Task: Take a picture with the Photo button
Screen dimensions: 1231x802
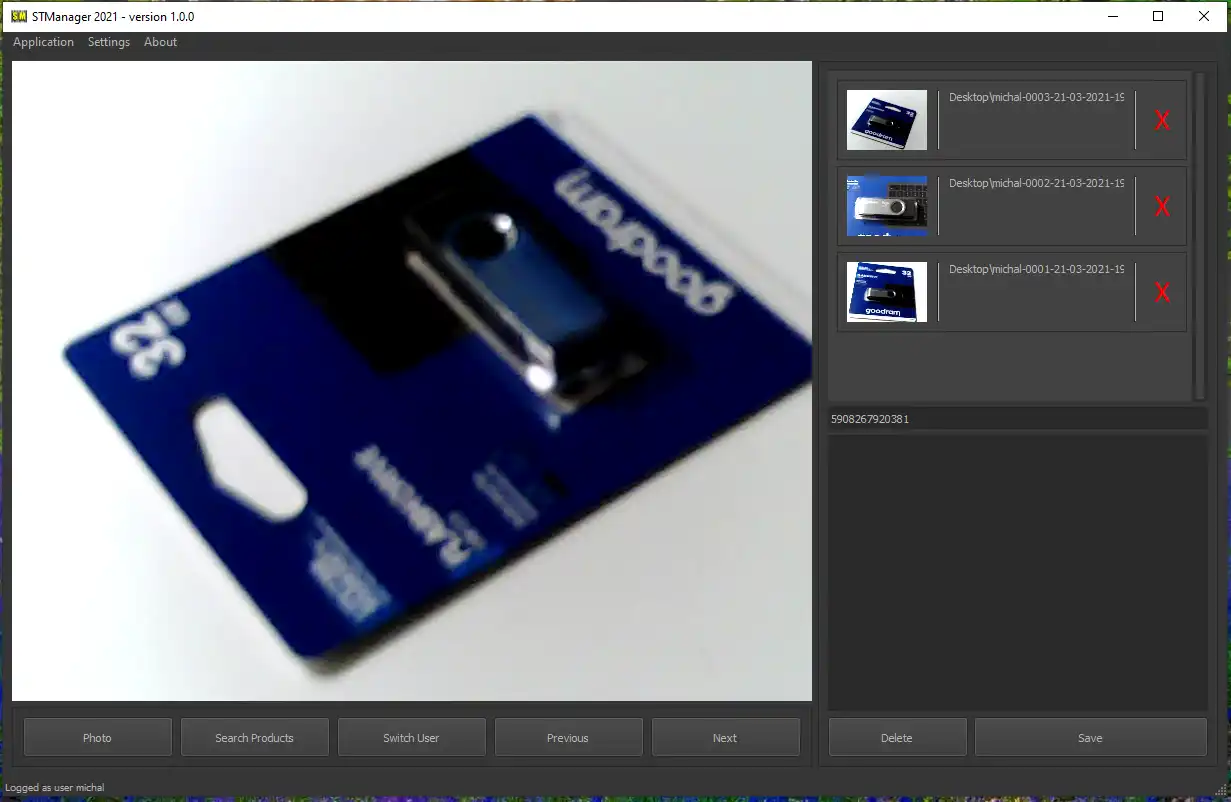Action: pos(98,737)
